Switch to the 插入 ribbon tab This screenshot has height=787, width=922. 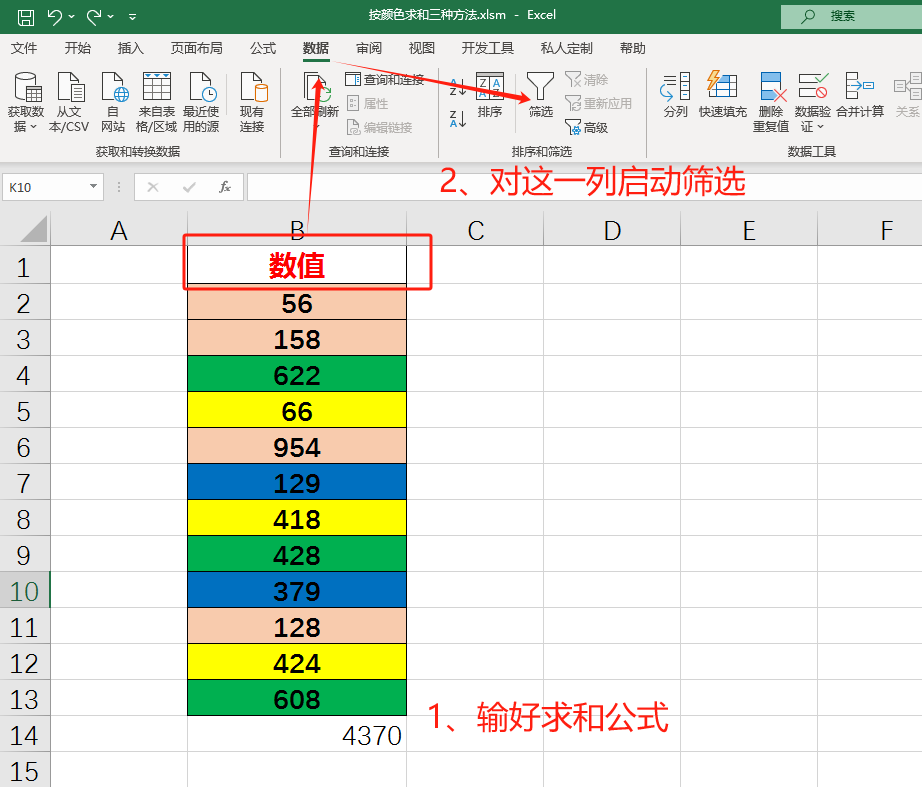pos(131,48)
